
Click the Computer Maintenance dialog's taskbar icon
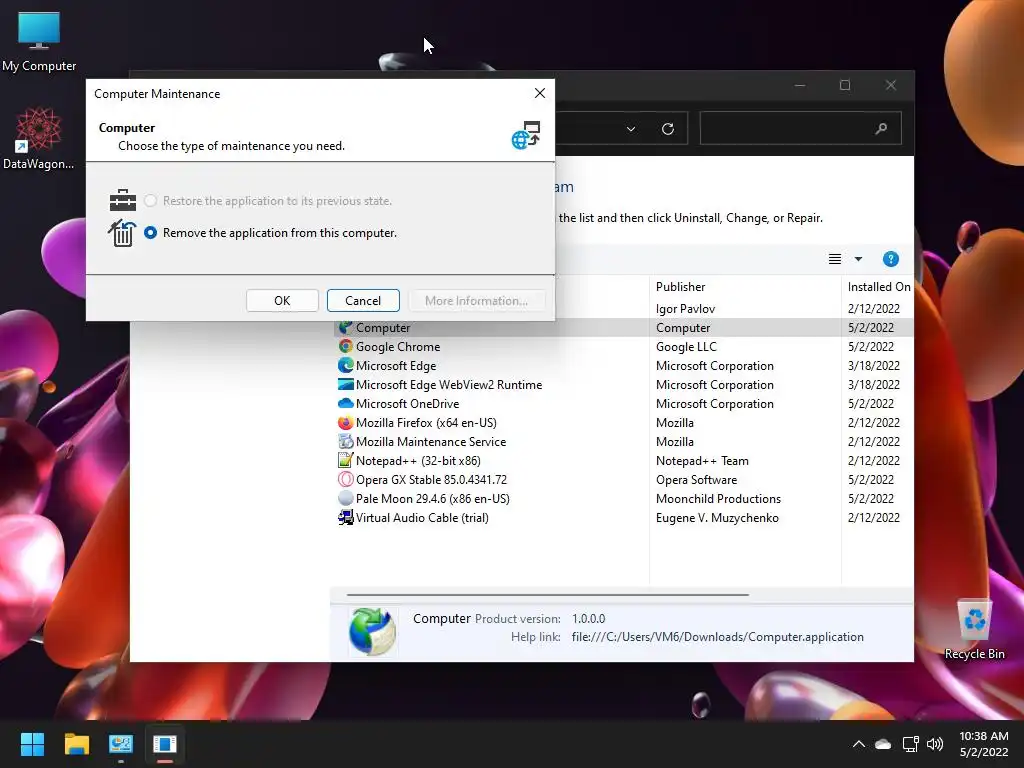coord(165,744)
